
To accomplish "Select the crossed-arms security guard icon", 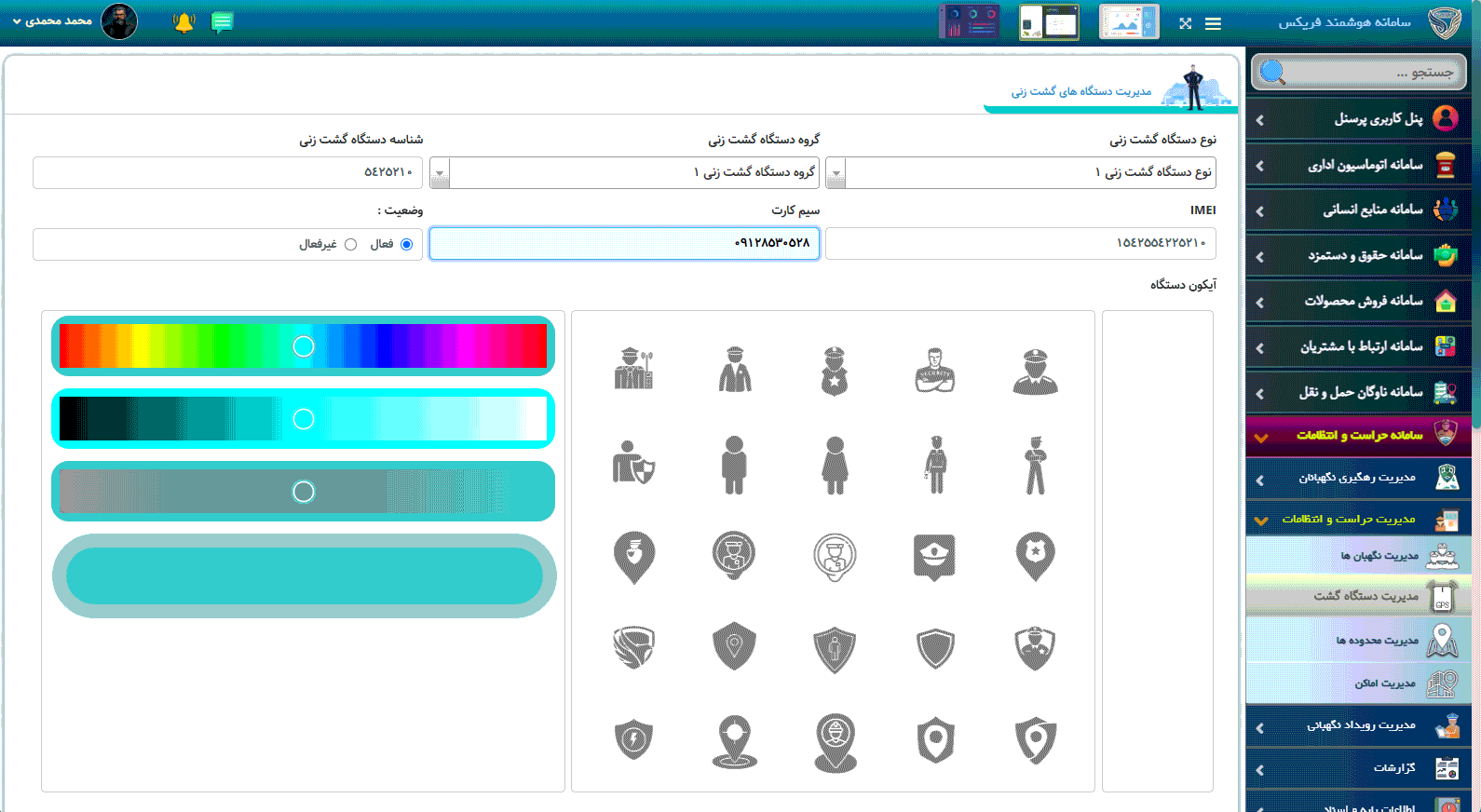I will tap(934, 371).
